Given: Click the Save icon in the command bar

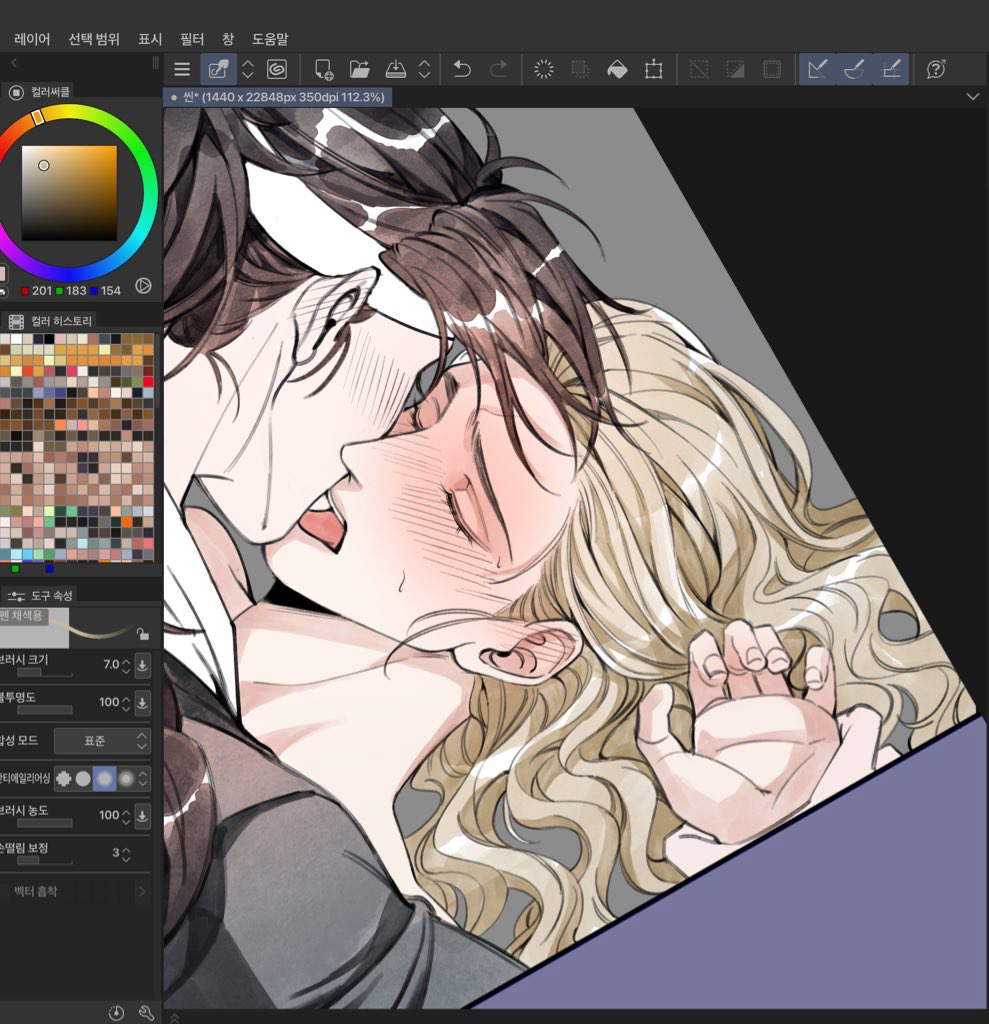Looking at the screenshot, I should click(395, 69).
